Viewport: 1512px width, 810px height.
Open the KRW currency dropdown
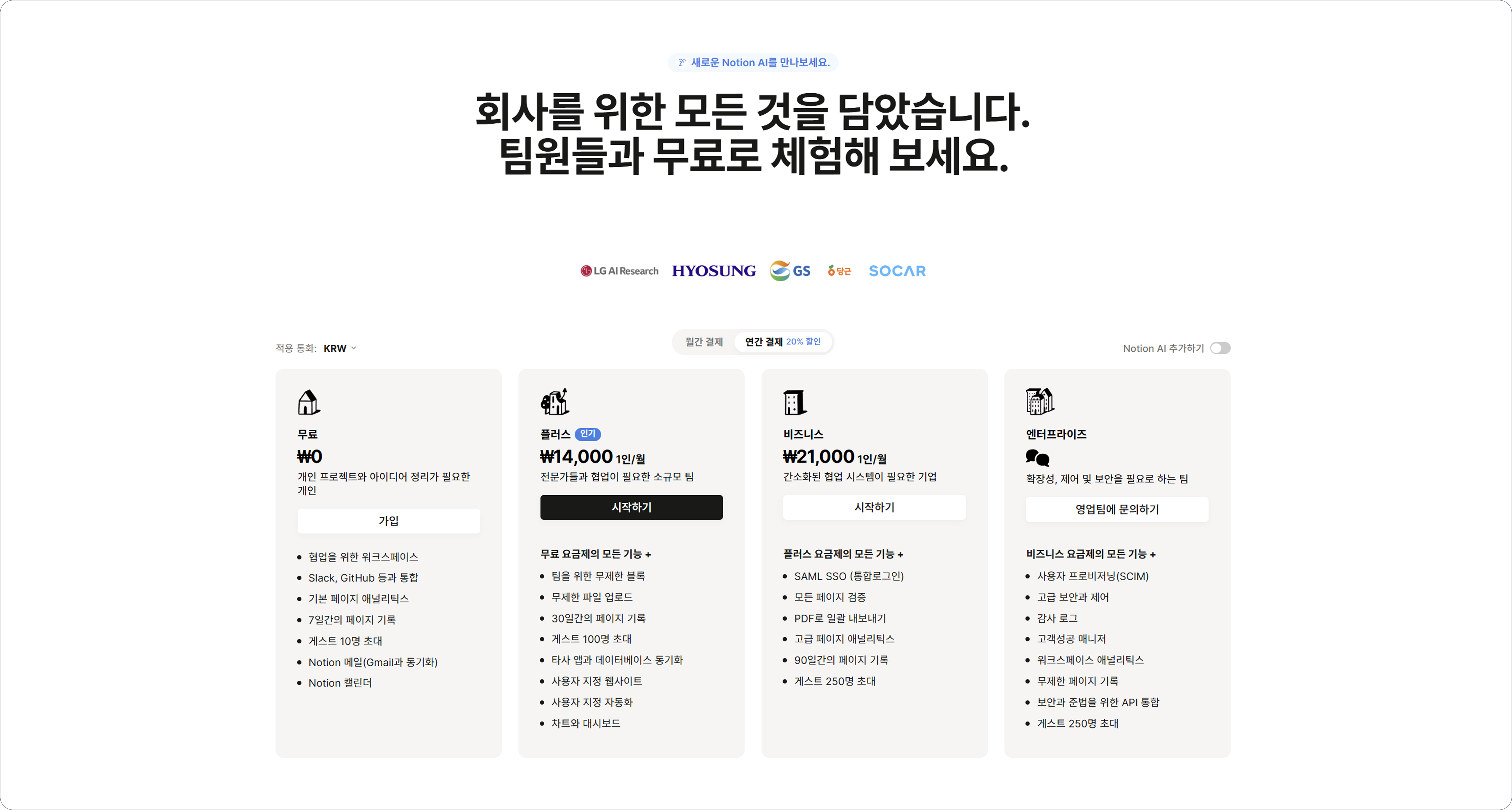pos(340,348)
